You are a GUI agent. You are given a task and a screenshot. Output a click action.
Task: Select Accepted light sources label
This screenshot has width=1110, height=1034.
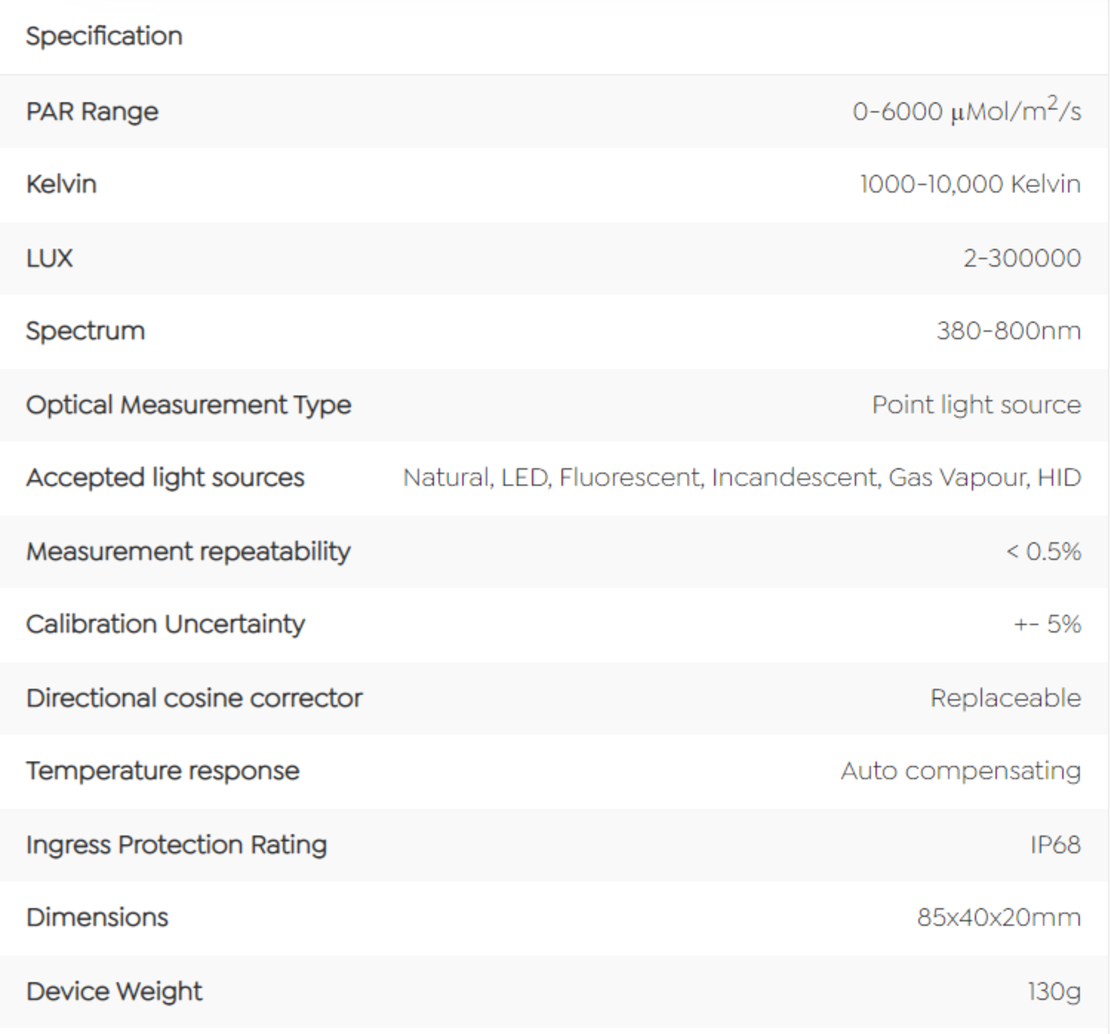(x=165, y=478)
